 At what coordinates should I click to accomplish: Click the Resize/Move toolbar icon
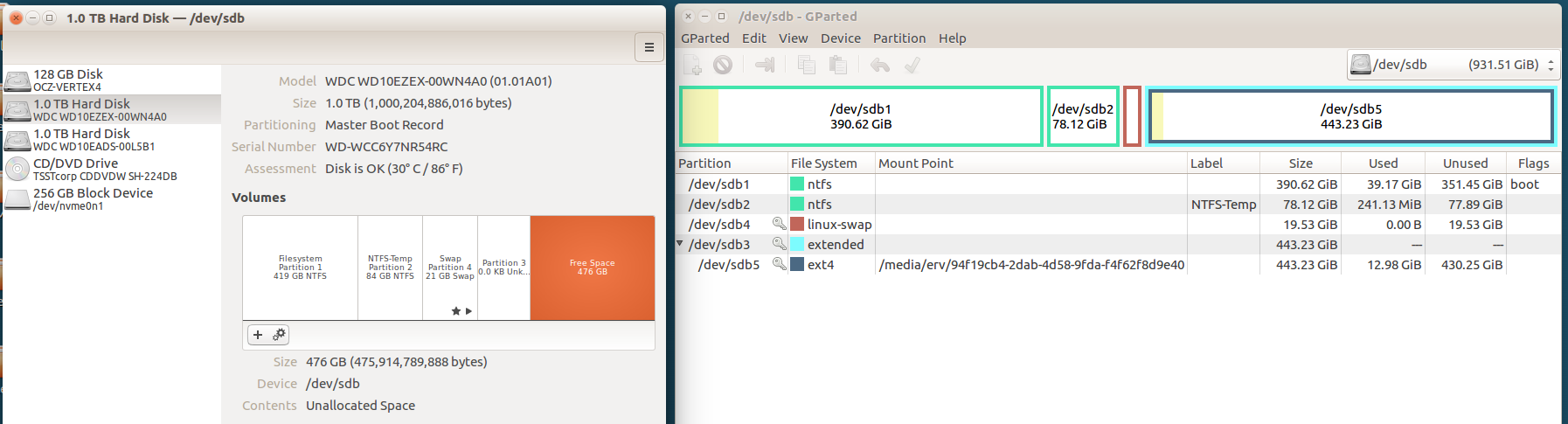(x=765, y=66)
